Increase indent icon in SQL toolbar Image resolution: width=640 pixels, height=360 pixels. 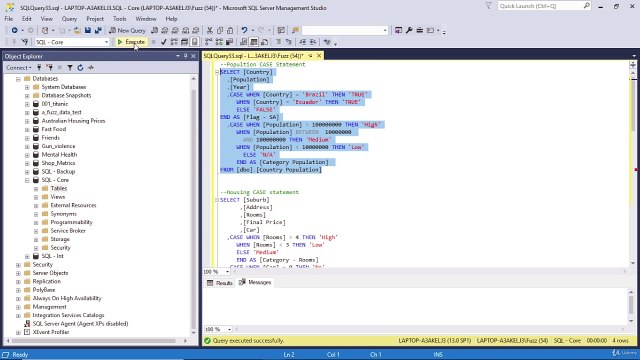(x=313, y=42)
